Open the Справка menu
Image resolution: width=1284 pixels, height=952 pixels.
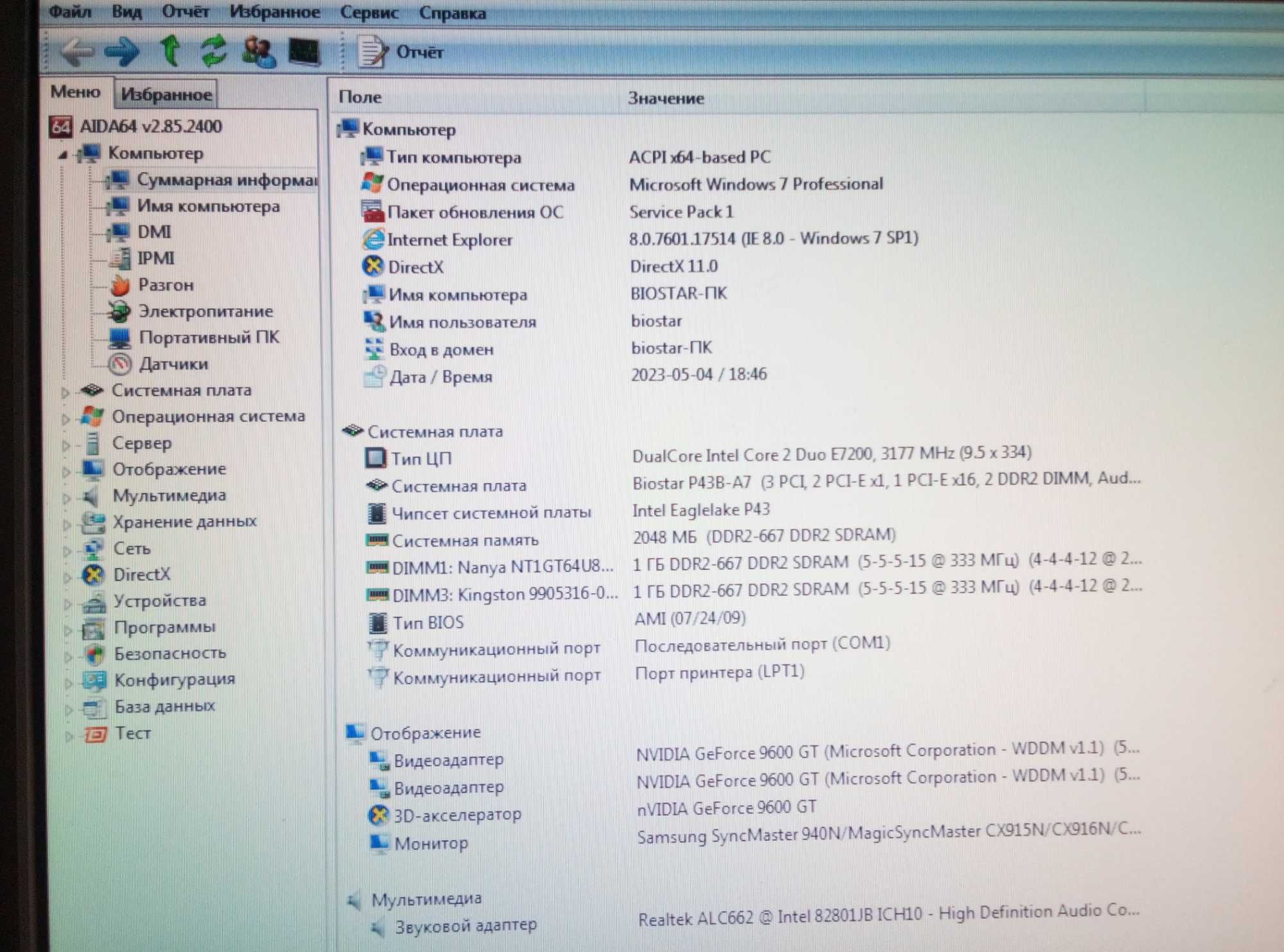(x=453, y=13)
